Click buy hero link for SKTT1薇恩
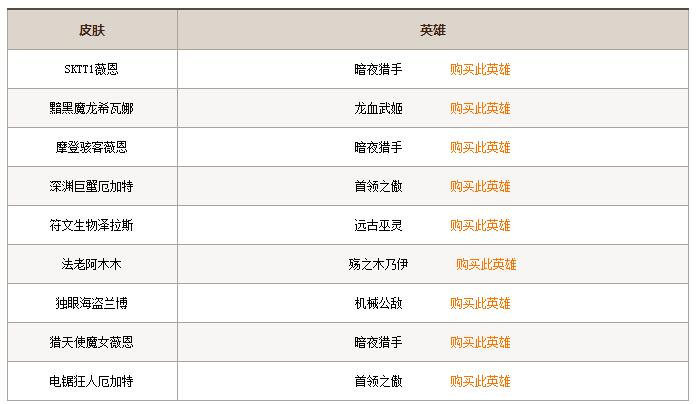Viewport: 696px width, 404px height. tap(480, 69)
